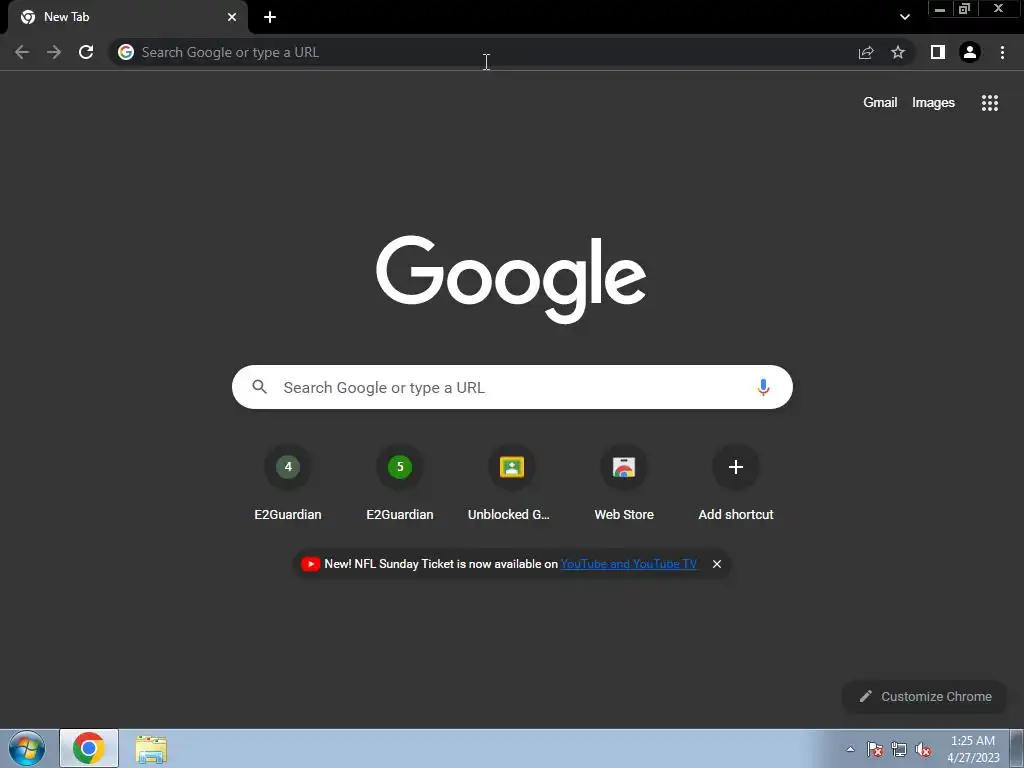Open Unblocked G... shortcut

click(x=511, y=482)
